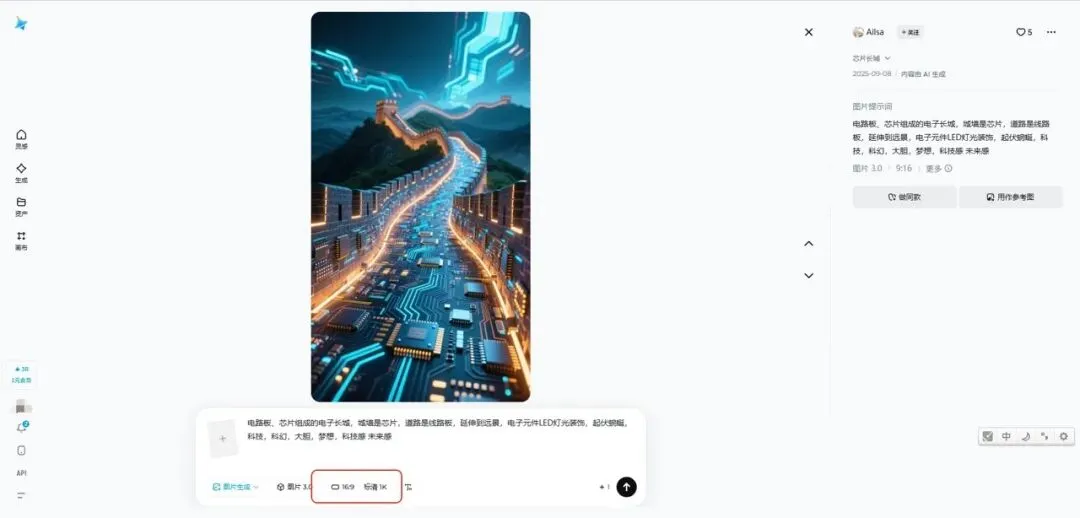Viewport: 1080px width, 518px height.
Task: Open the notifications bell icon
Action: click(x=21, y=427)
